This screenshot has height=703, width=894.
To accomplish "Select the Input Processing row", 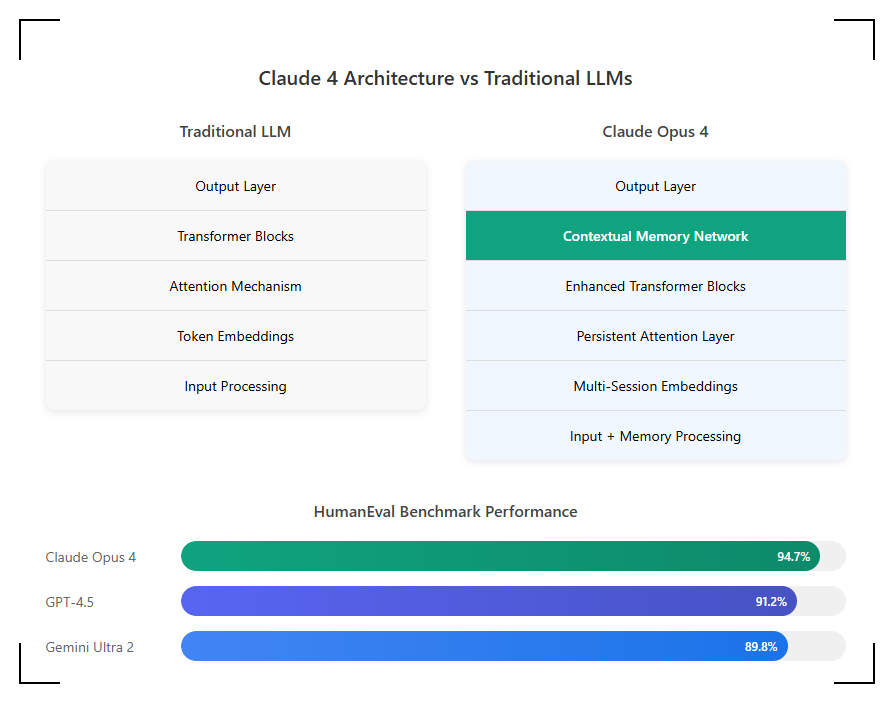I will point(235,386).
